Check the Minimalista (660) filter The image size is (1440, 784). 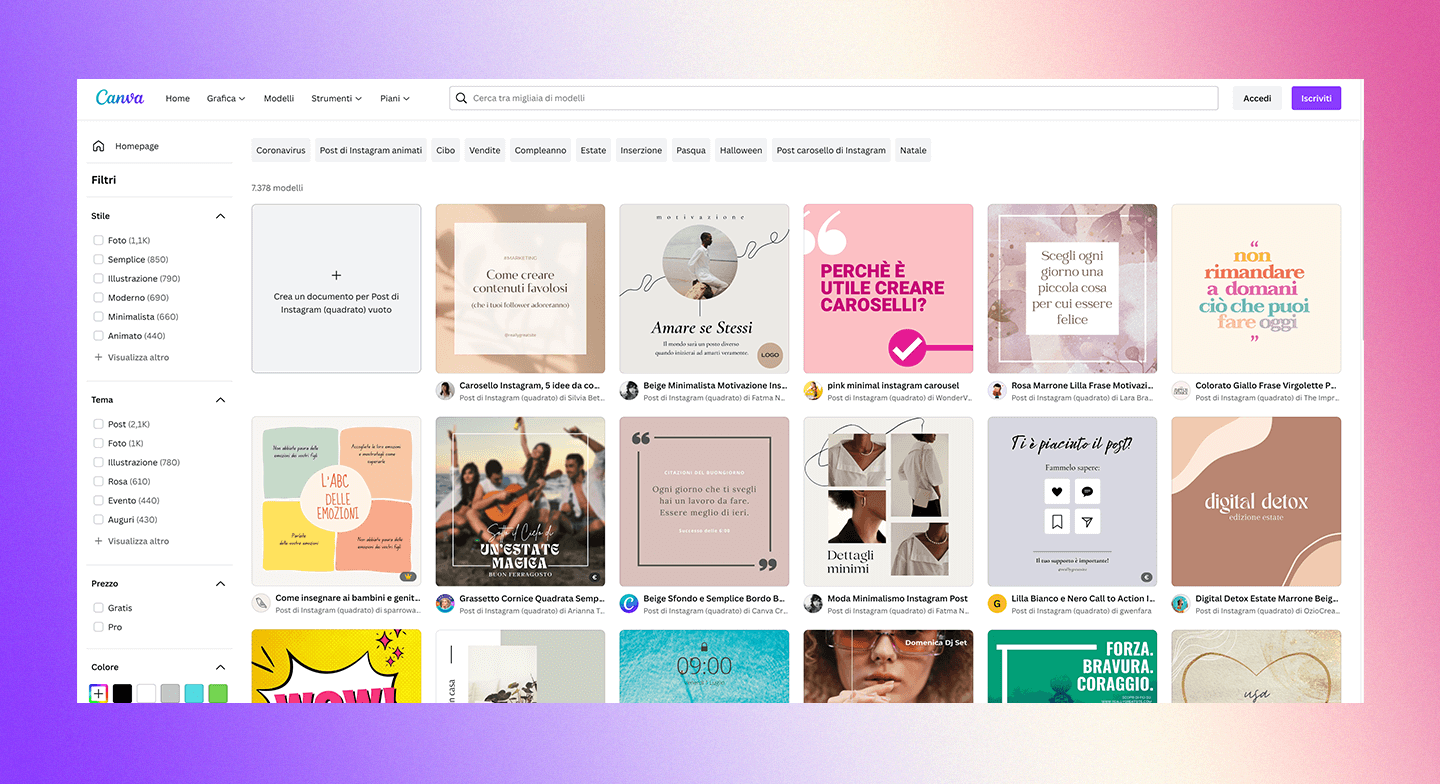98,316
